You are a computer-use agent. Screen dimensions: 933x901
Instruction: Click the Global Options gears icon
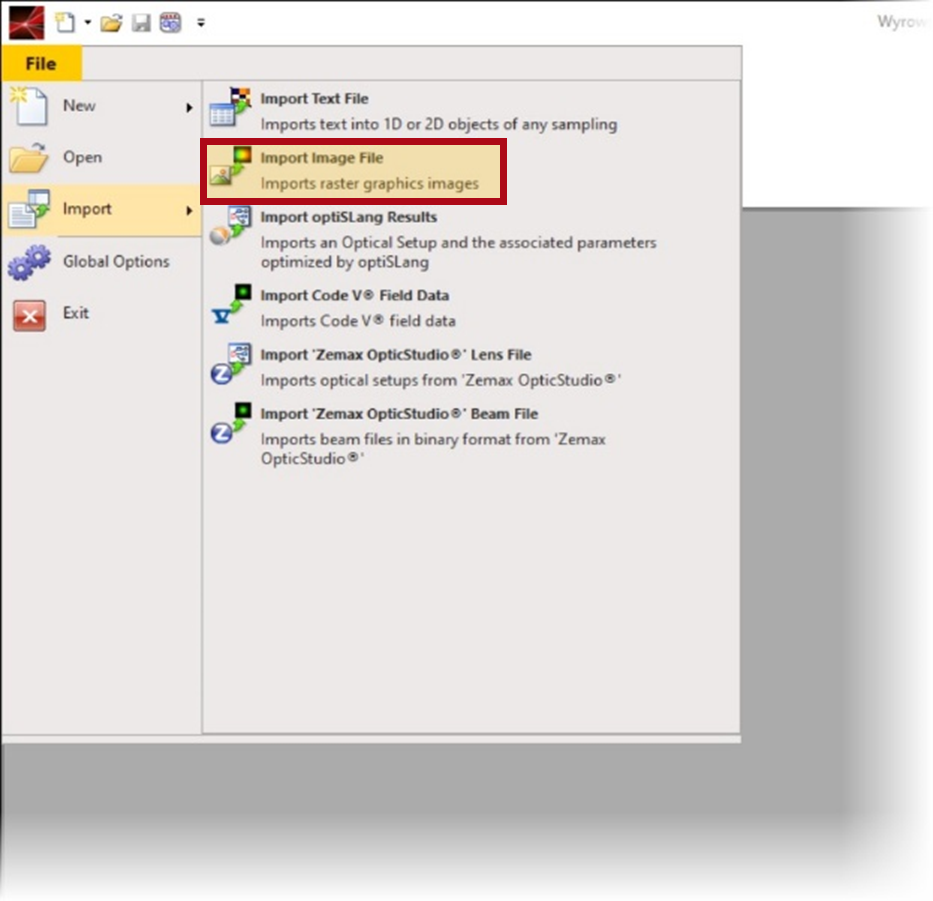coord(29,262)
